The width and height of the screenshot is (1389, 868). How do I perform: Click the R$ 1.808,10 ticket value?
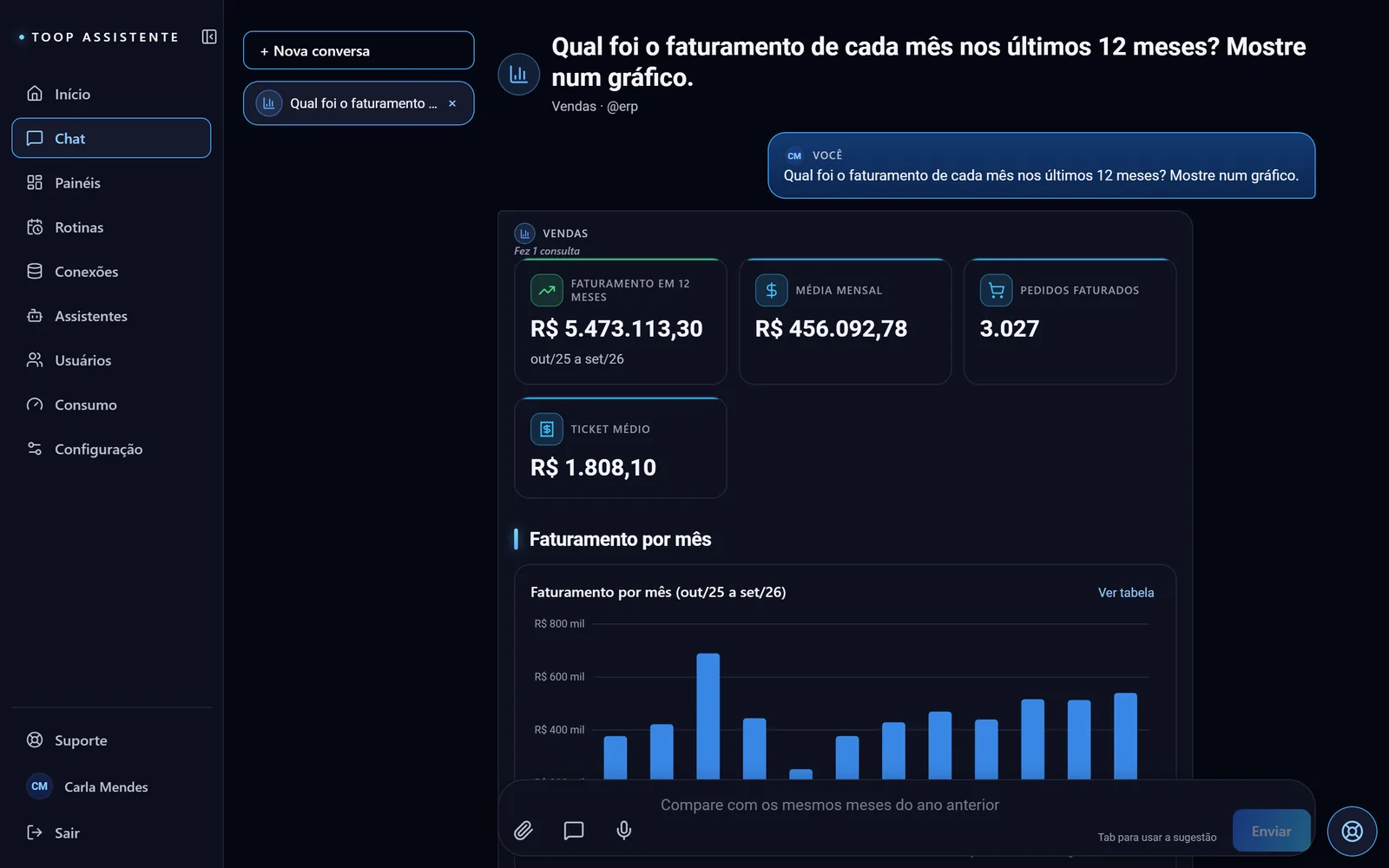click(x=593, y=467)
